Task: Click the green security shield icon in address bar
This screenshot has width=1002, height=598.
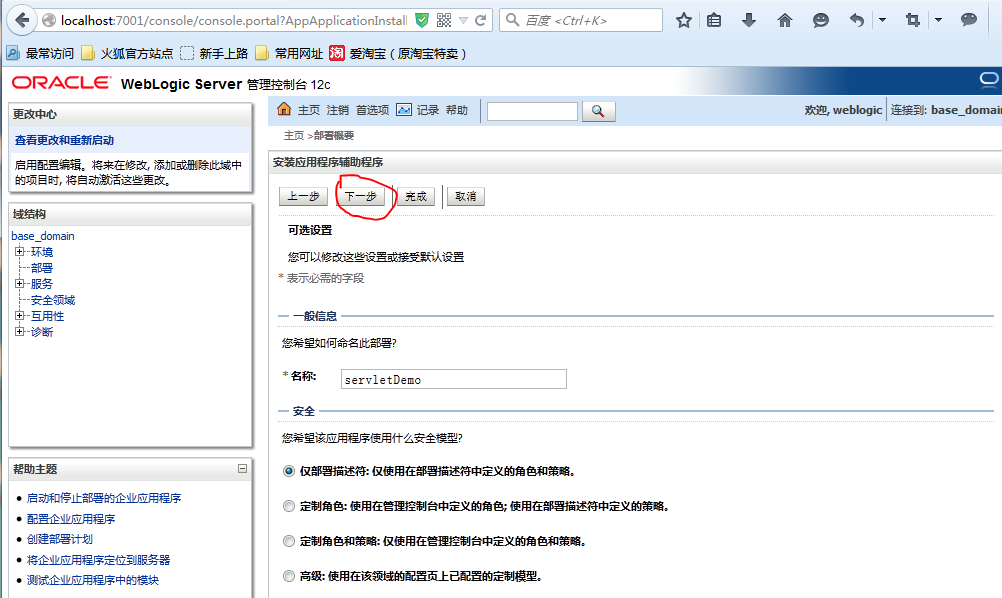Action: (x=422, y=20)
